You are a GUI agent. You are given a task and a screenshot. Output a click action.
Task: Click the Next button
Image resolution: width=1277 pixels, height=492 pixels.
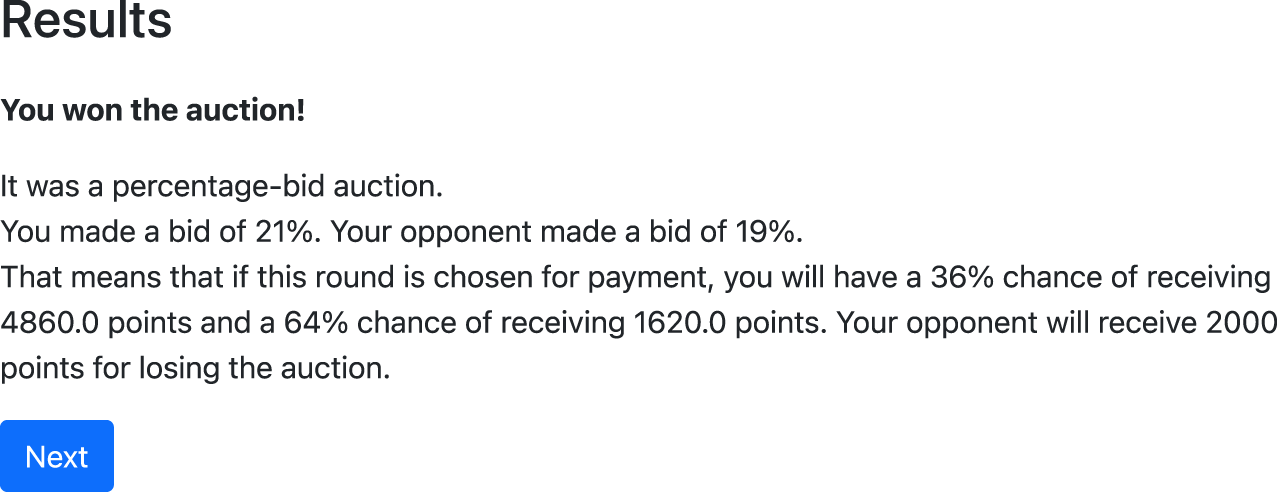[x=57, y=456]
